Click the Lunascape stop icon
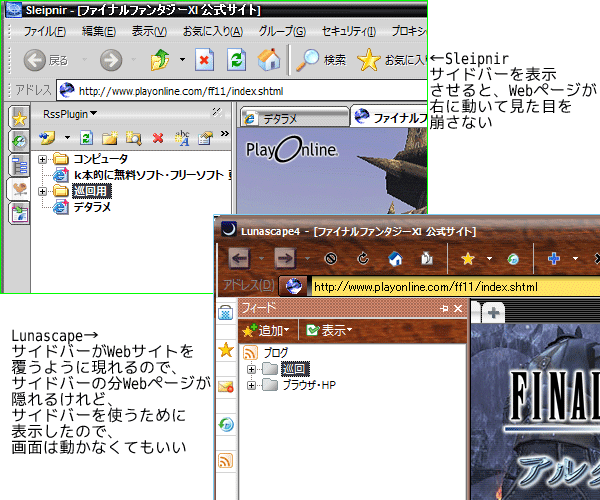The width and height of the screenshot is (600, 500). (331, 259)
